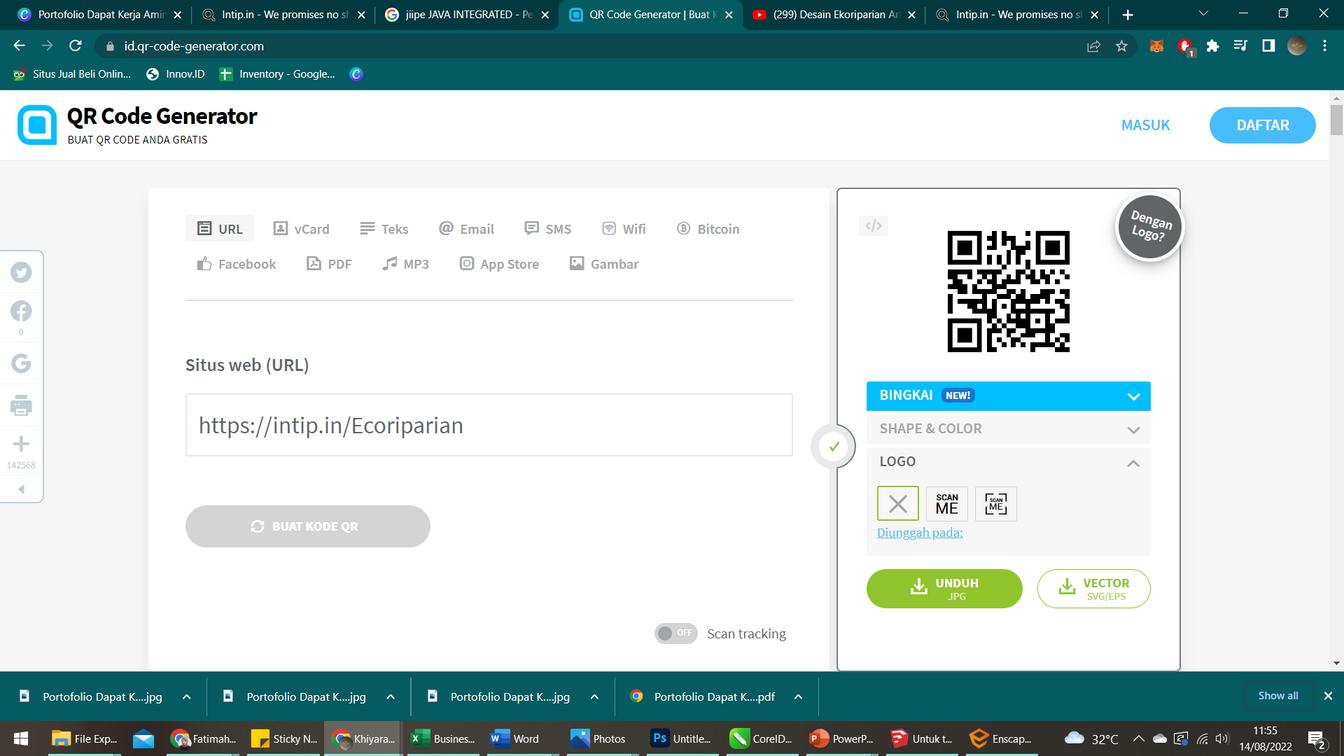Open the browser extensions puzzle icon
Viewport: 1344px width, 756px height.
[1213, 46]
